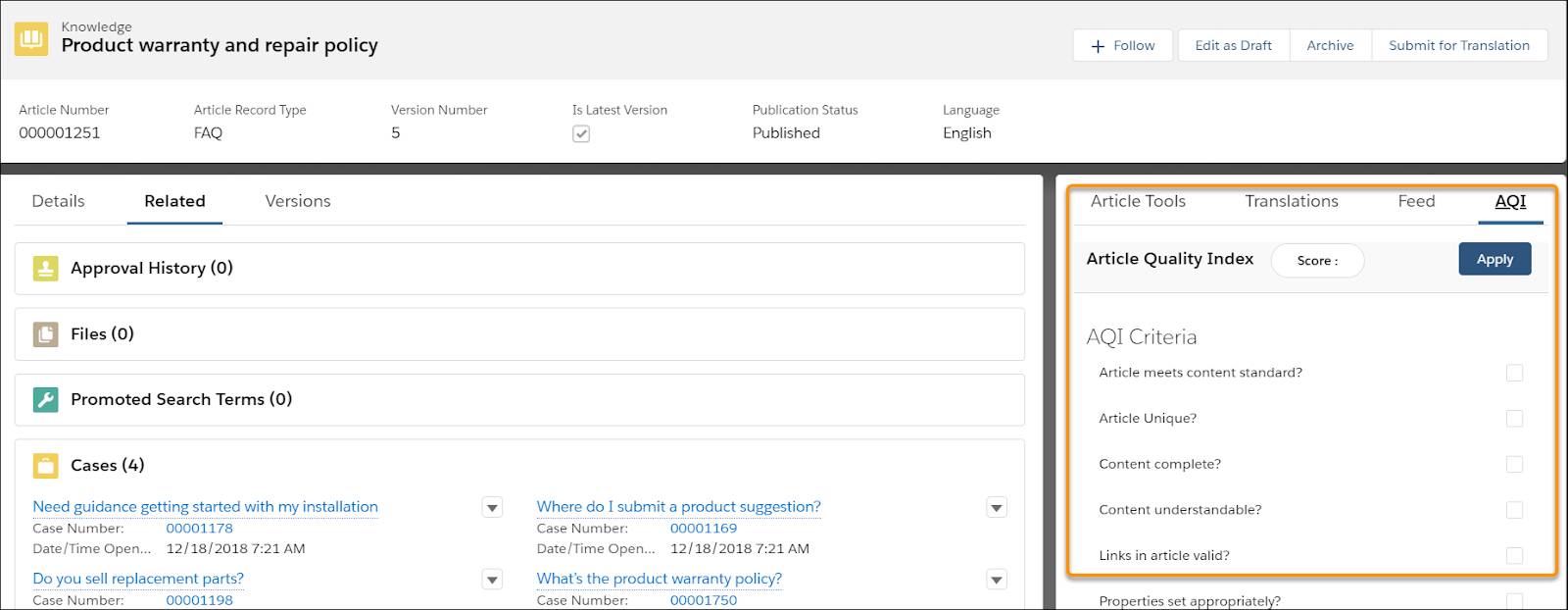1568x610 pixels.
Task: Open dropdown for Do you sell replacement parts case
Action: (x=493, y=580)
